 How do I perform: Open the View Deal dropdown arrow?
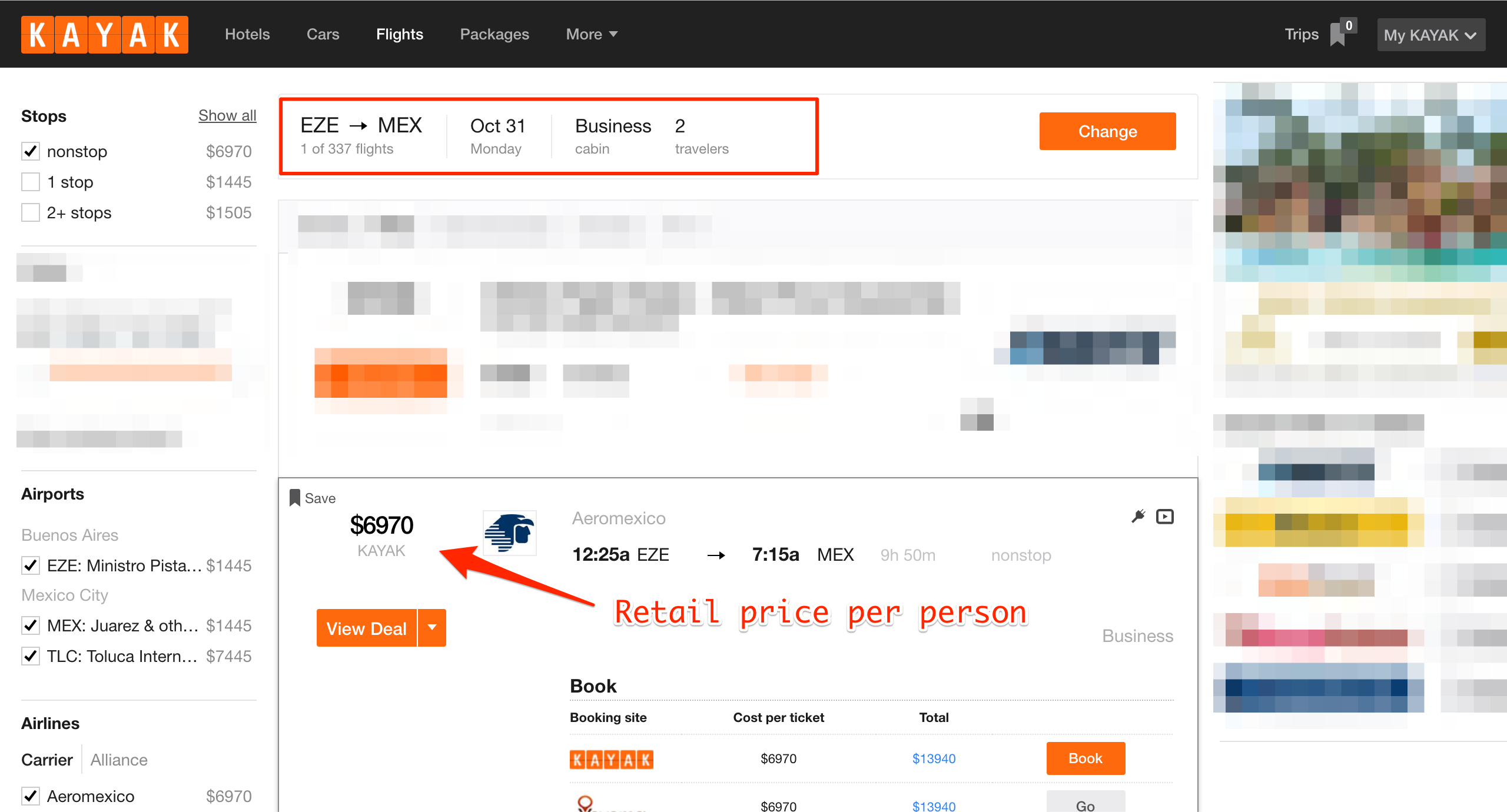[432, 627]
